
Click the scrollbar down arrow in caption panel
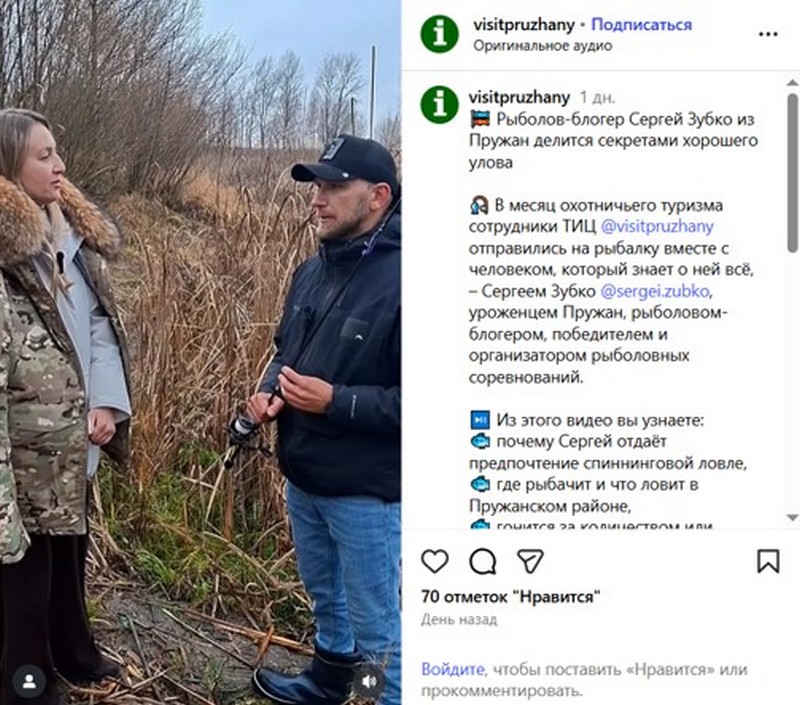(x=792, y=518)
